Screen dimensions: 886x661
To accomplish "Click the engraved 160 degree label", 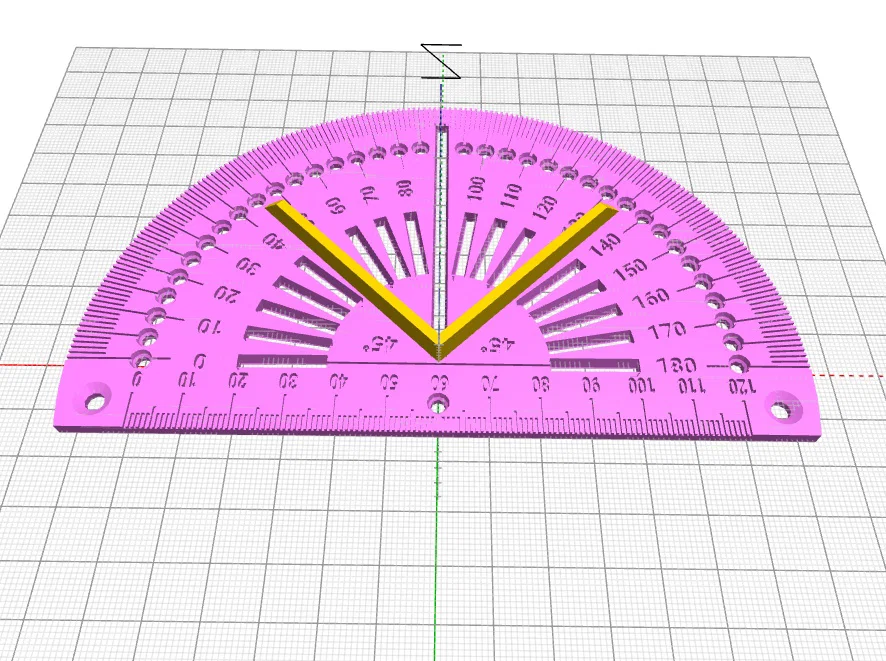I will click(x=651, y=297).
